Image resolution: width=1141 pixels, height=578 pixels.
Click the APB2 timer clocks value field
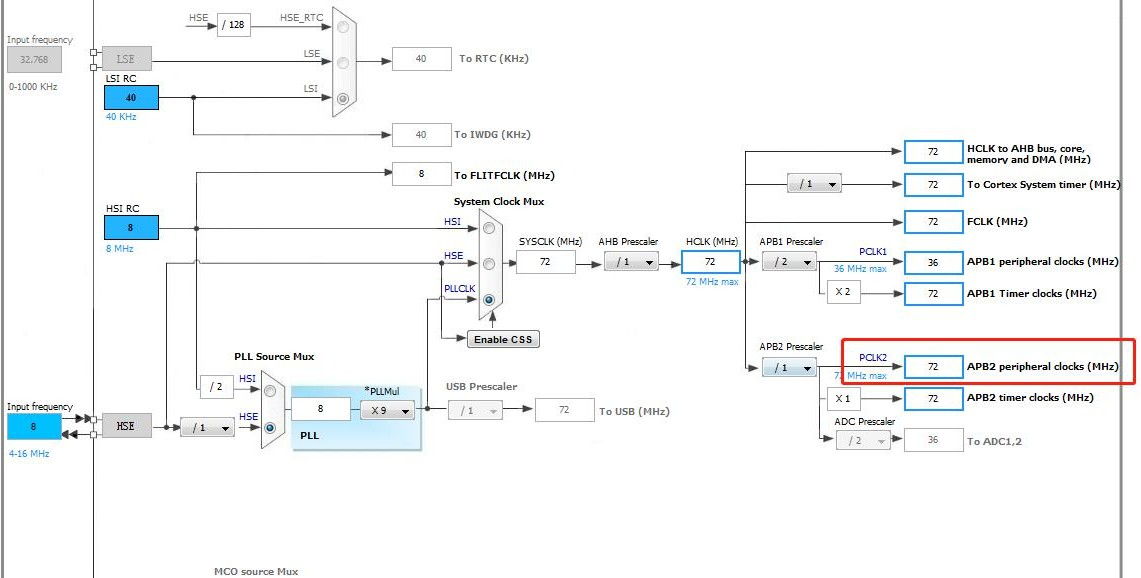[934, 399]
